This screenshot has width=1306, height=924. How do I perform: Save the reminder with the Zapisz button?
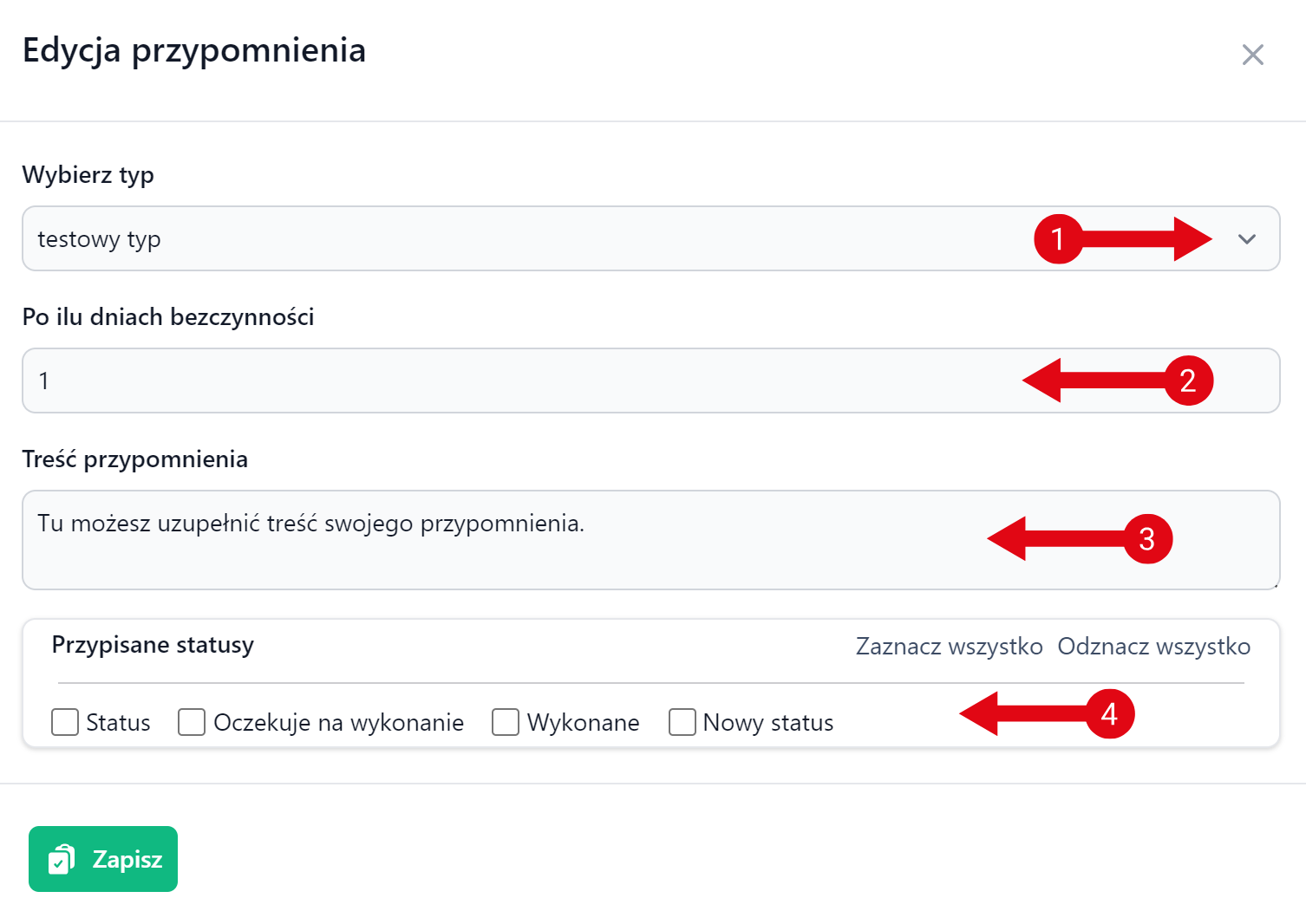click(x=103, y=859)
